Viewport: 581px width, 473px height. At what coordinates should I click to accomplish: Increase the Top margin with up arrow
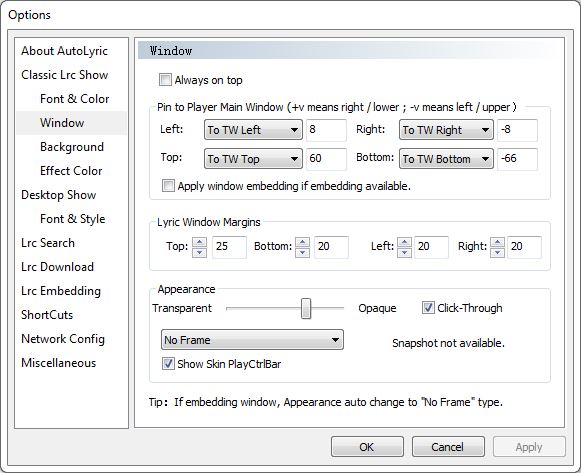click(x=199, y=242)
